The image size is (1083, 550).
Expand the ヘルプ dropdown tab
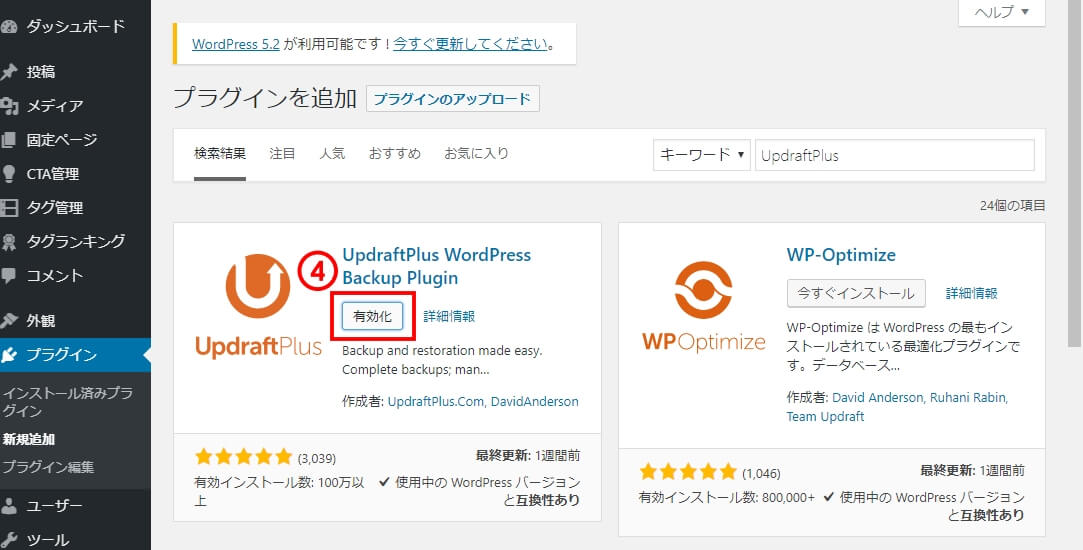[x=1001, y=12]
